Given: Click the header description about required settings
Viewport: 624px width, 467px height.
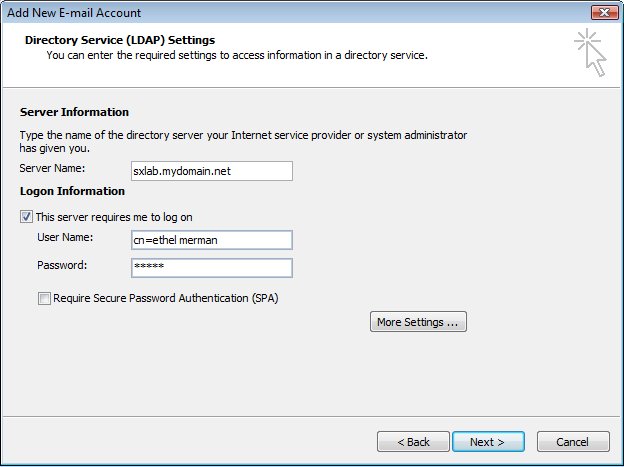Looking at the screenshot, I should [237, 55].
